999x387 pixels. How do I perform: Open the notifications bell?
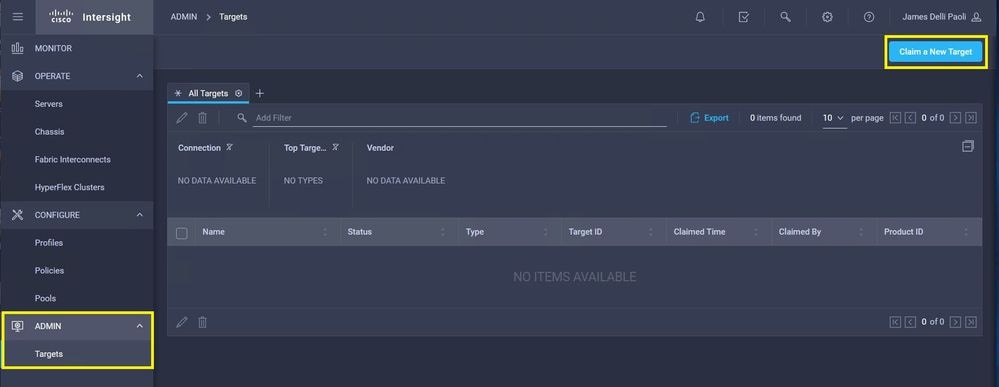(700, 17)
